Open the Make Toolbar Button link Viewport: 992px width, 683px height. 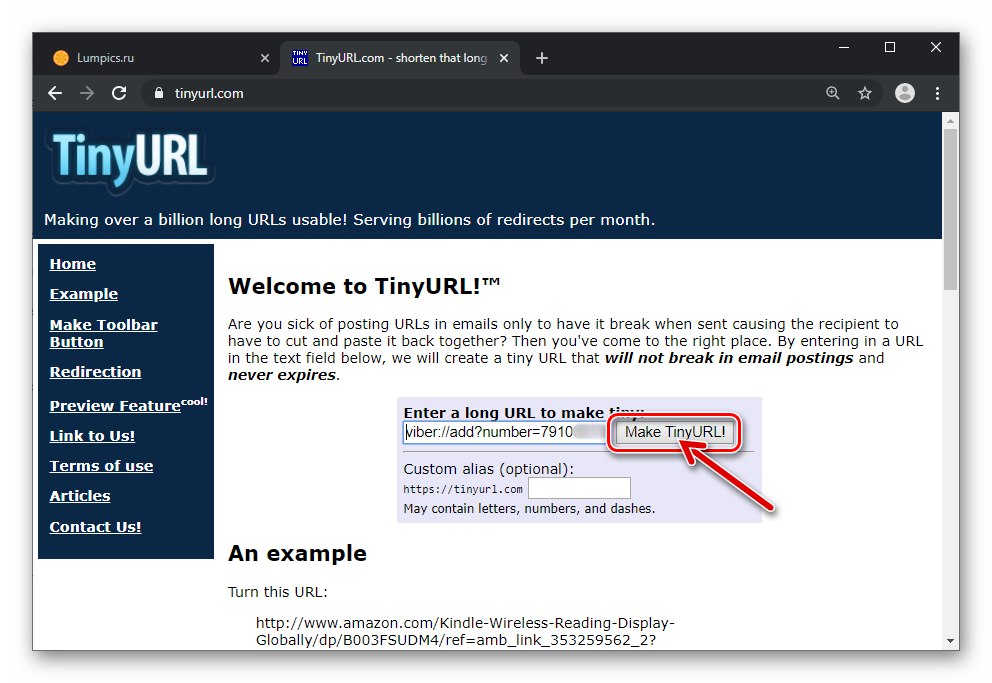click(x=104, y=333)
